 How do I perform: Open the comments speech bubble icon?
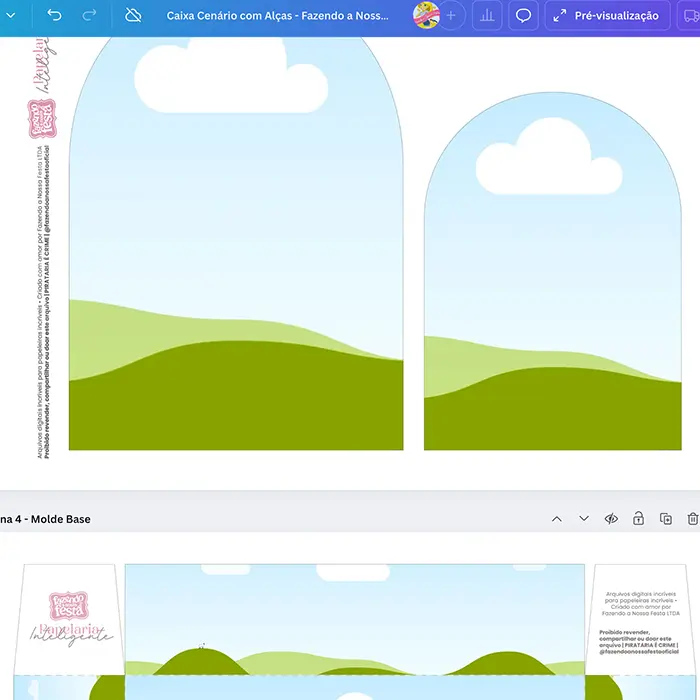(x=522, y=15)
